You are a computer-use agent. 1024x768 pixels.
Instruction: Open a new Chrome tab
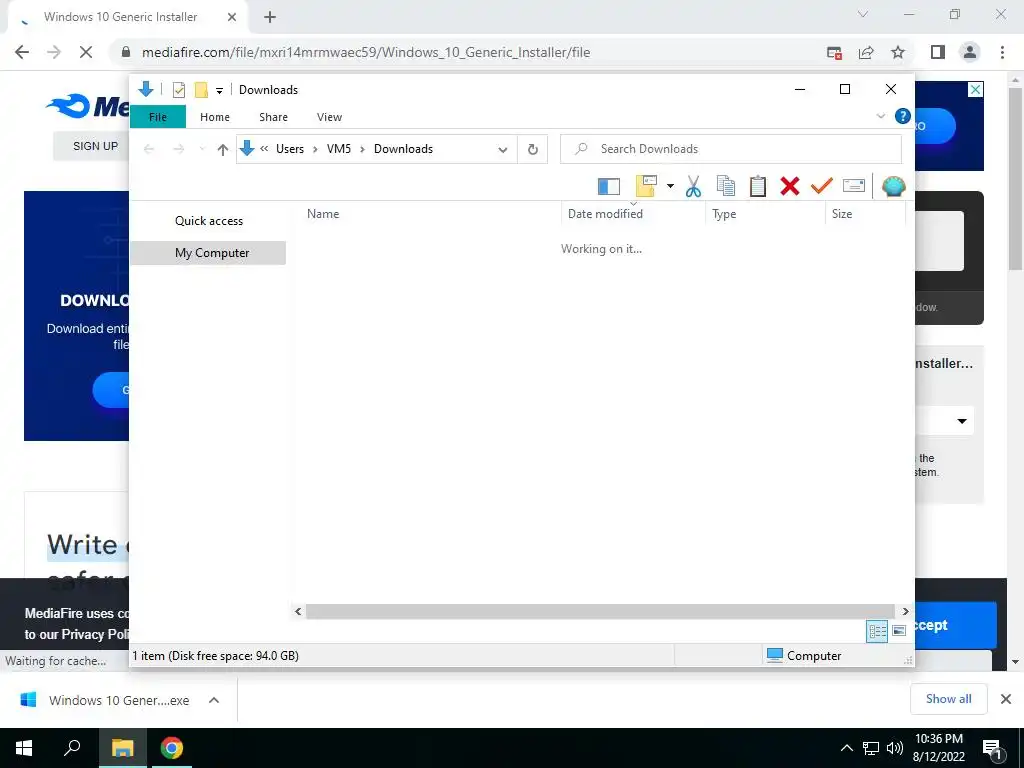click(270, 18)
